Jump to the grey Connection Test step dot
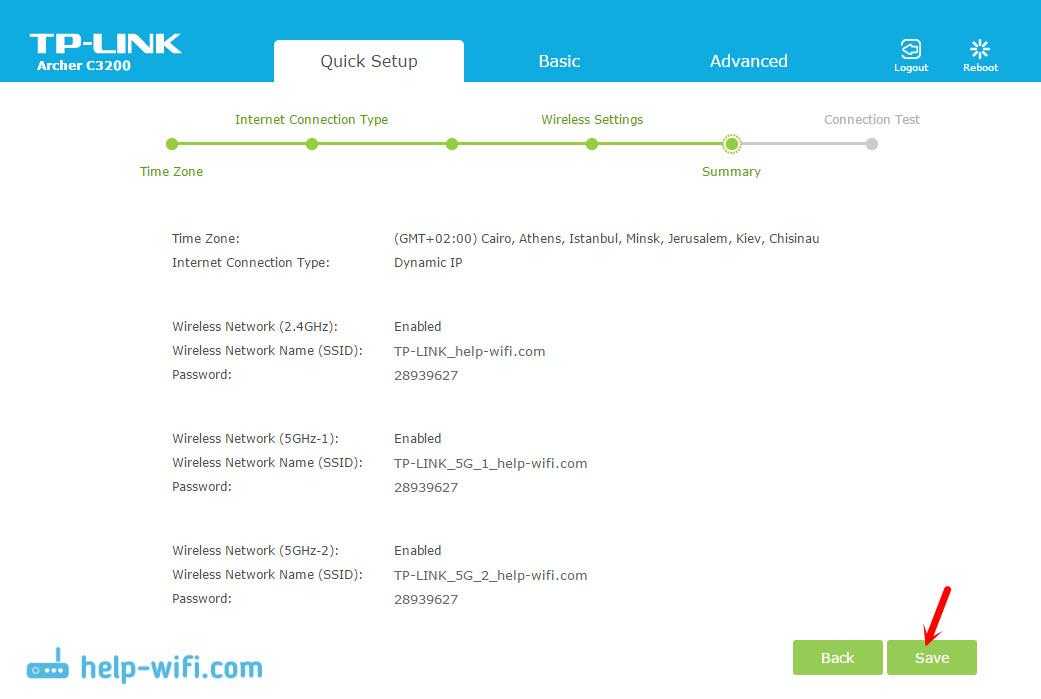Image resolution: width=1041 pixels, height=699 pixels. [x=872, y=144]
